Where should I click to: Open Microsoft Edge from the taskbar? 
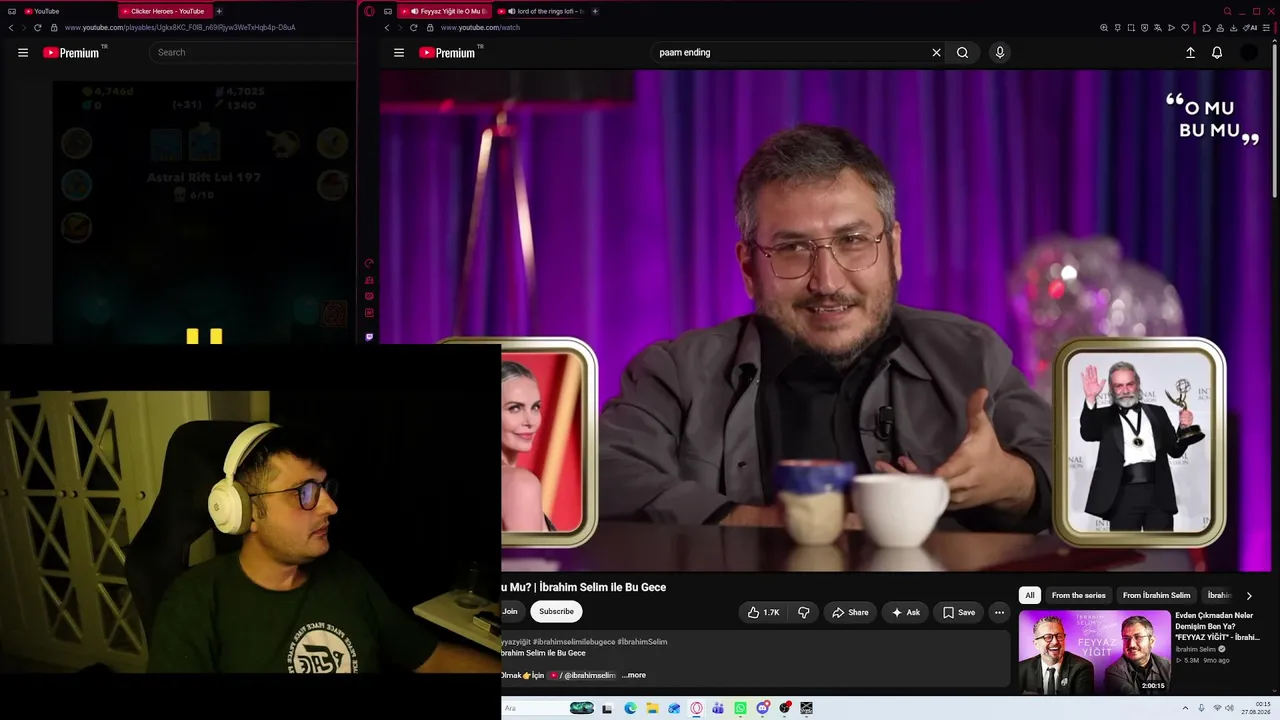click(x=630, y=708)
